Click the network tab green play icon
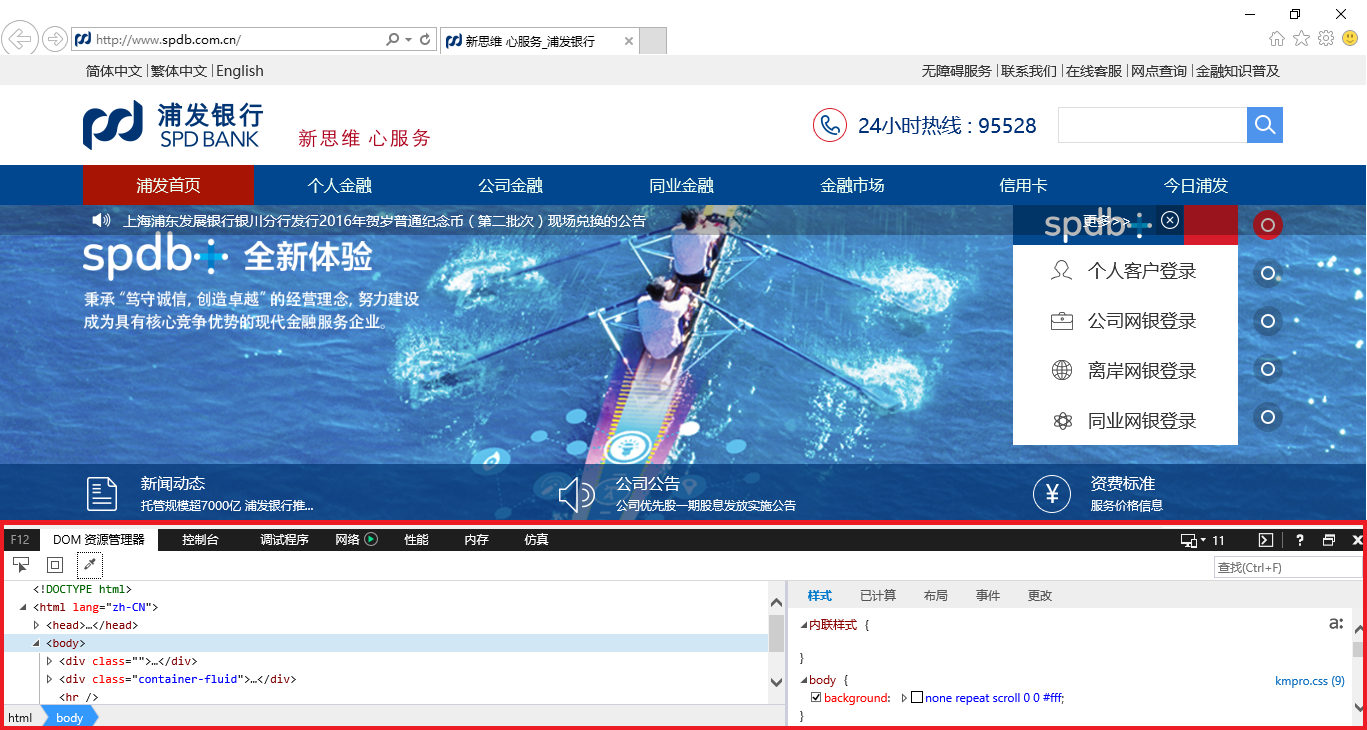 point(371,539)
